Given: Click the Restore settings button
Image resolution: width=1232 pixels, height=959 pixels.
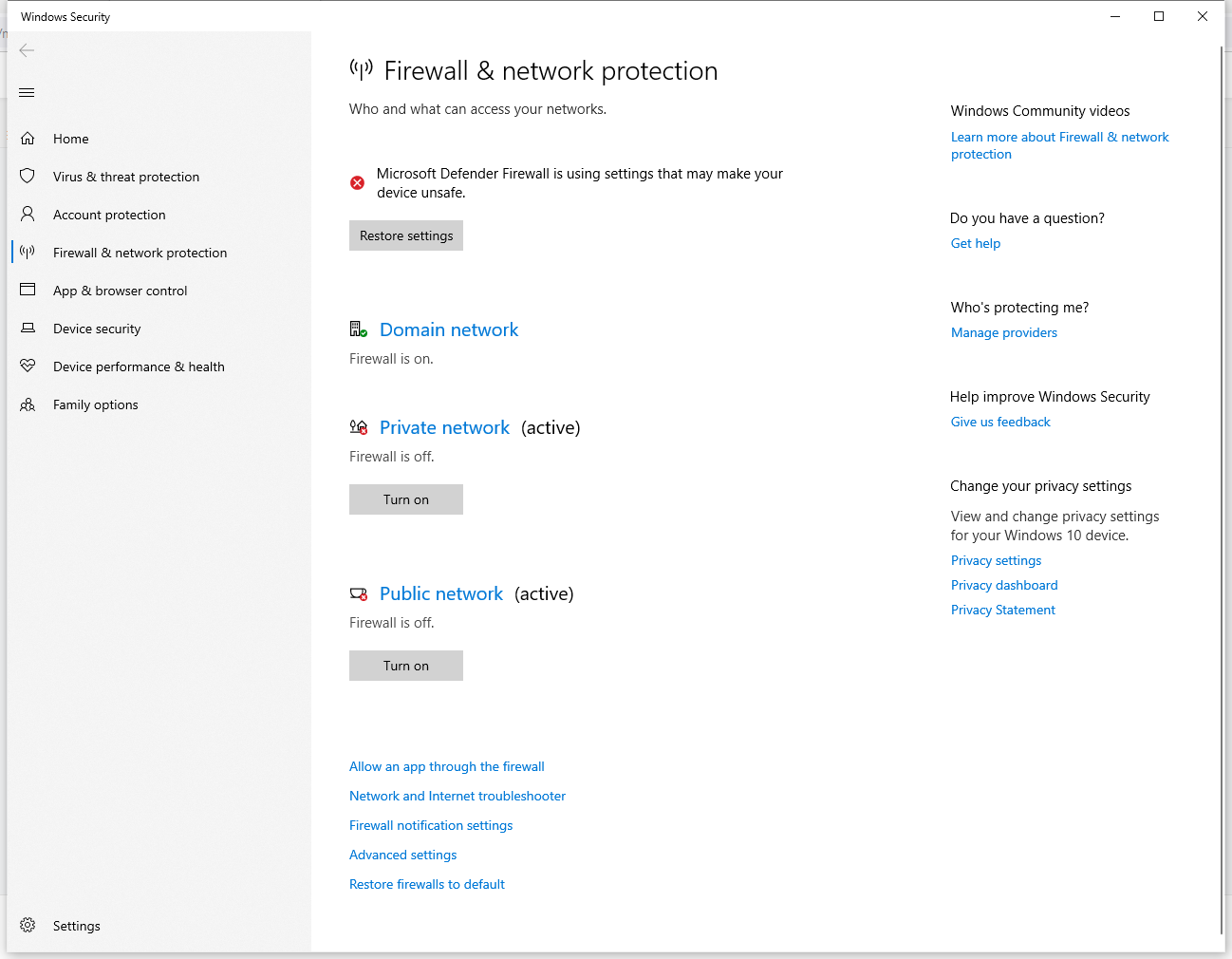Looking at the screenshot, I should tap(406, 235).
